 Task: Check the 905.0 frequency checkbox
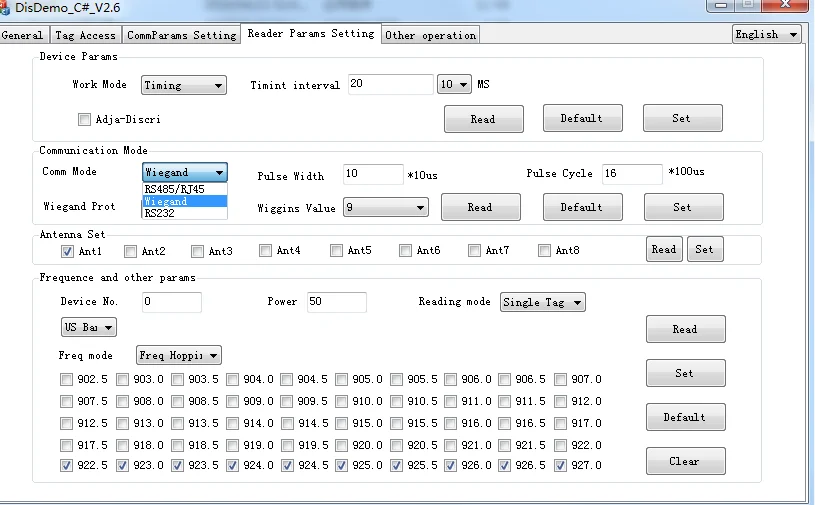(341, 379)
